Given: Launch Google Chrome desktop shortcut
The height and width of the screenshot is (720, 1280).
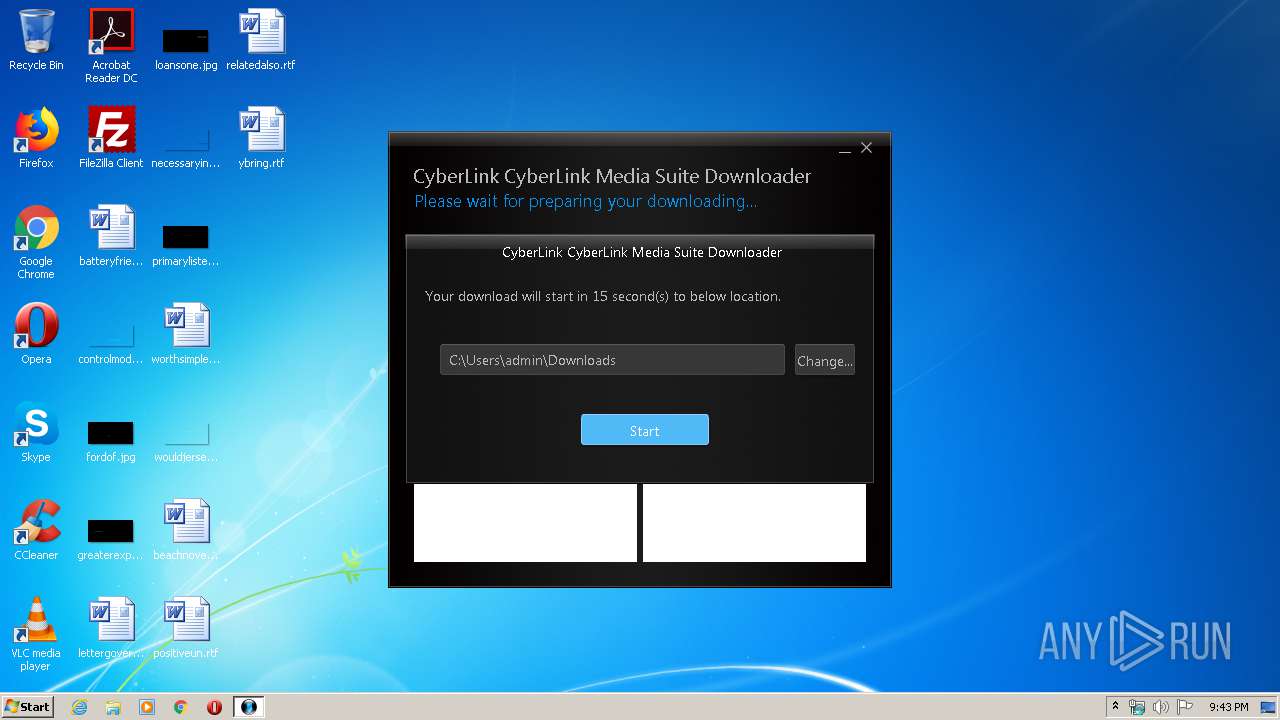Looking at the screenshot, I should [36, 242].
